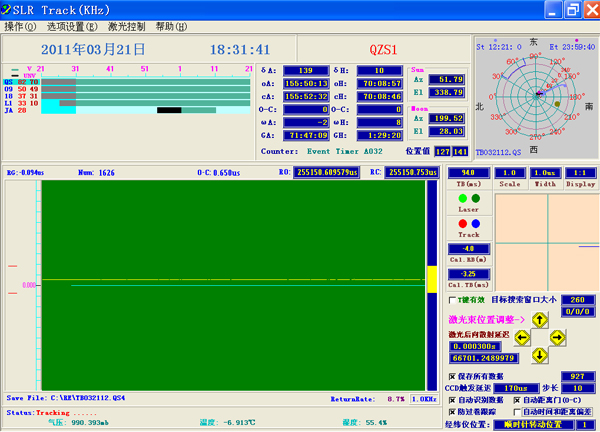Viewport: 600px width, 432px height.
Task: Toggle 自动识别数据 checkbox
Action: 452,400
